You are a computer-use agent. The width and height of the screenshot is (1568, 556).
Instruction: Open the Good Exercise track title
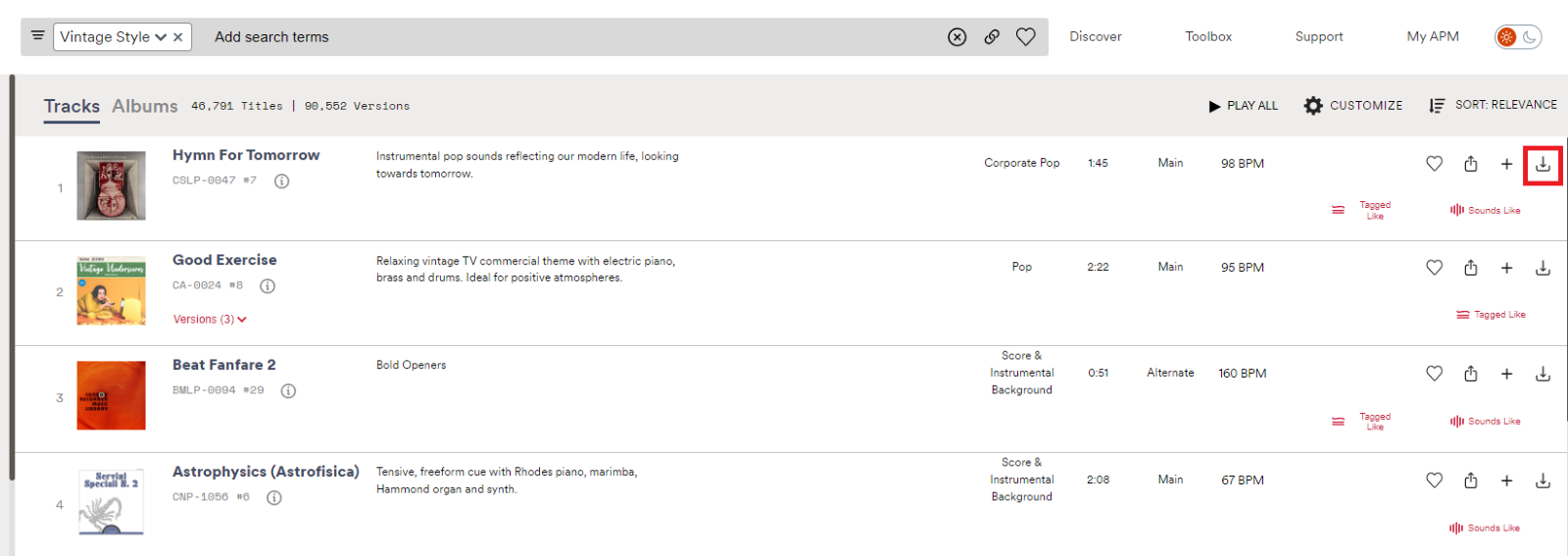coord(224,260)
